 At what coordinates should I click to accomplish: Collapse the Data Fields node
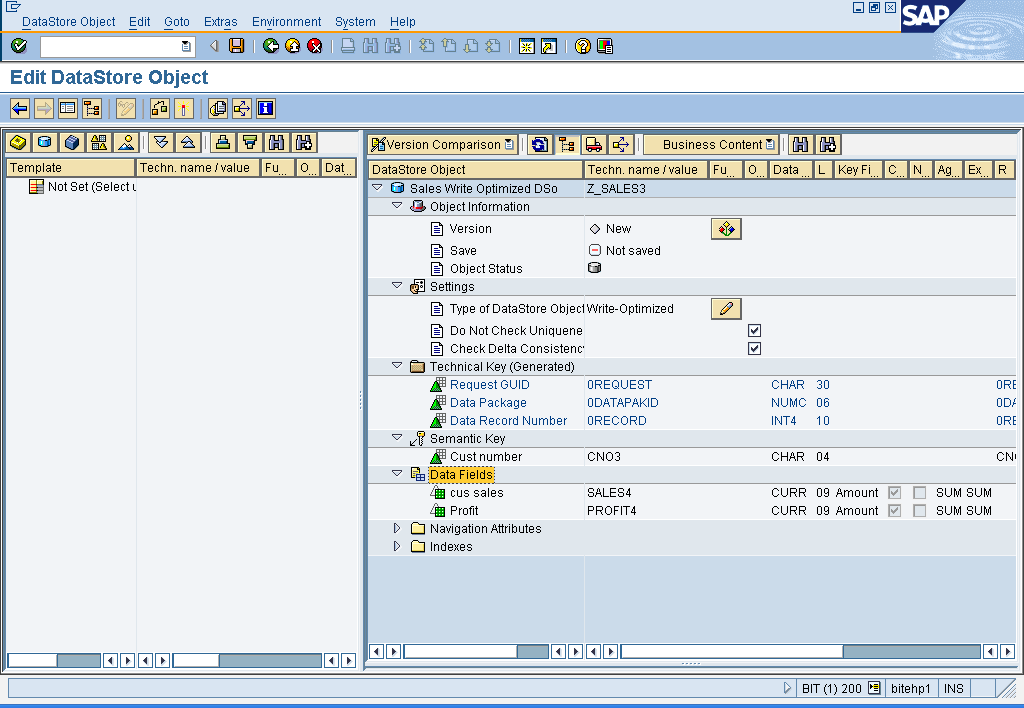pos(396,474)
